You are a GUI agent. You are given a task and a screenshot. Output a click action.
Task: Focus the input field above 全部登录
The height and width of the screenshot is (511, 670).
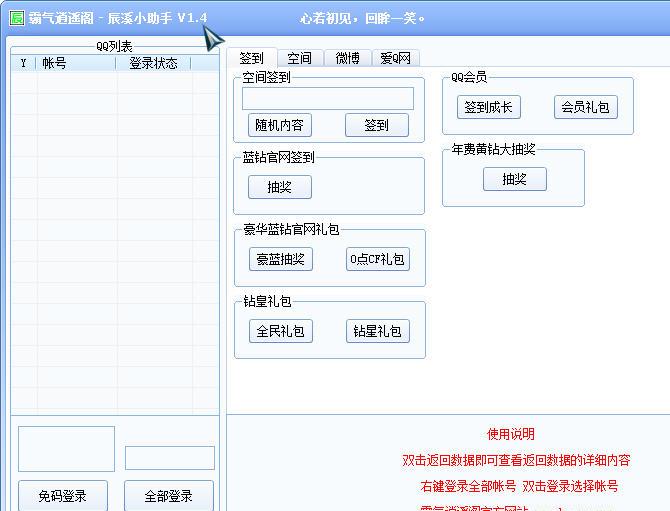click(170, 458)
